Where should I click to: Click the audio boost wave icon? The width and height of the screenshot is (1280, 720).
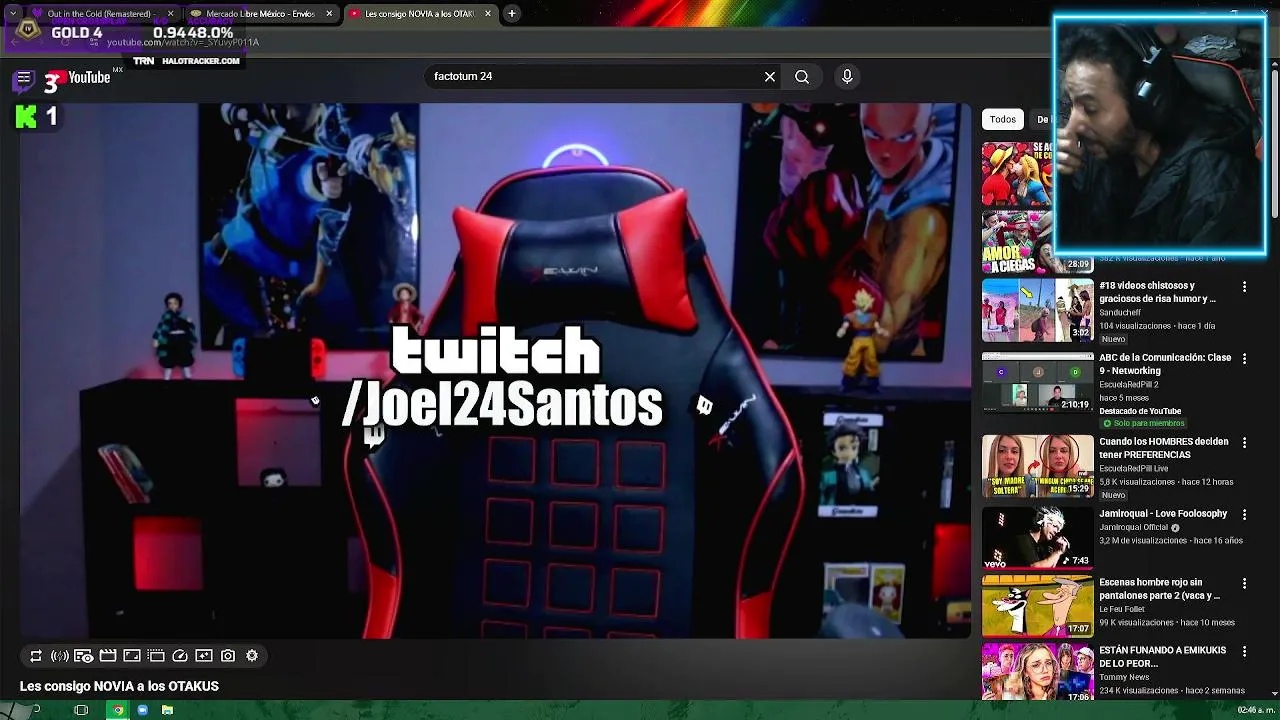[x=60, y=656]
